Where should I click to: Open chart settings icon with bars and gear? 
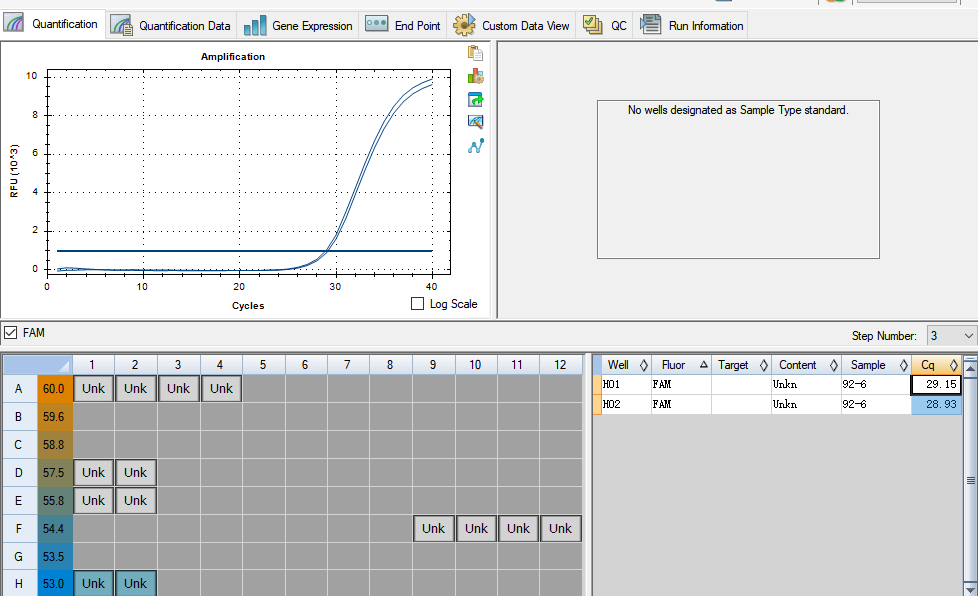click(475, 77)
